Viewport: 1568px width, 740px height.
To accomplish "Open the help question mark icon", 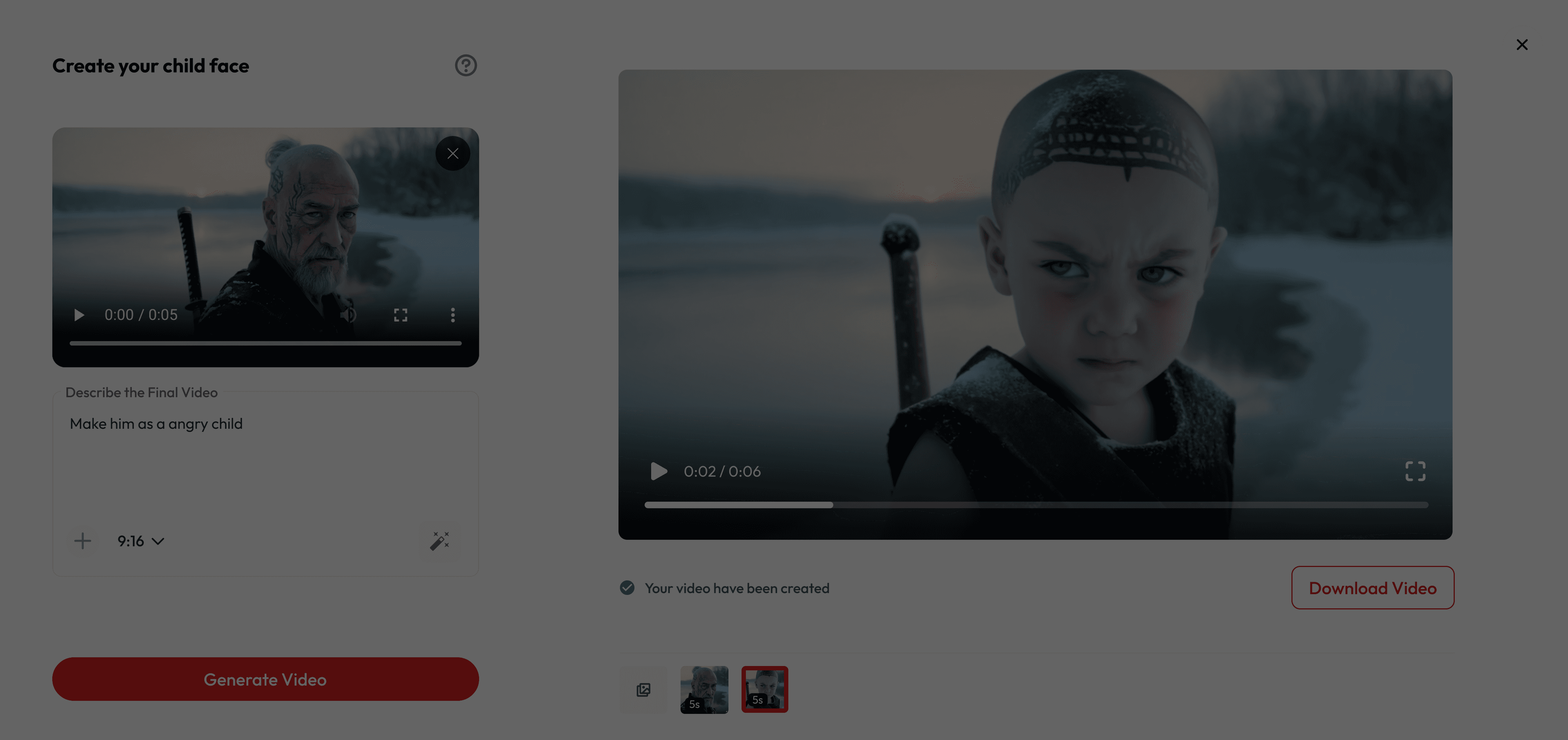I will point(466,65).
